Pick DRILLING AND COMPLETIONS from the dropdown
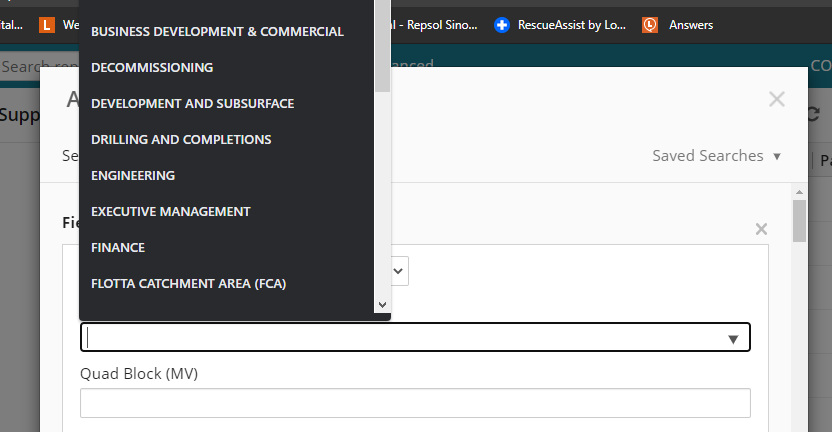 tap(181, 140)
